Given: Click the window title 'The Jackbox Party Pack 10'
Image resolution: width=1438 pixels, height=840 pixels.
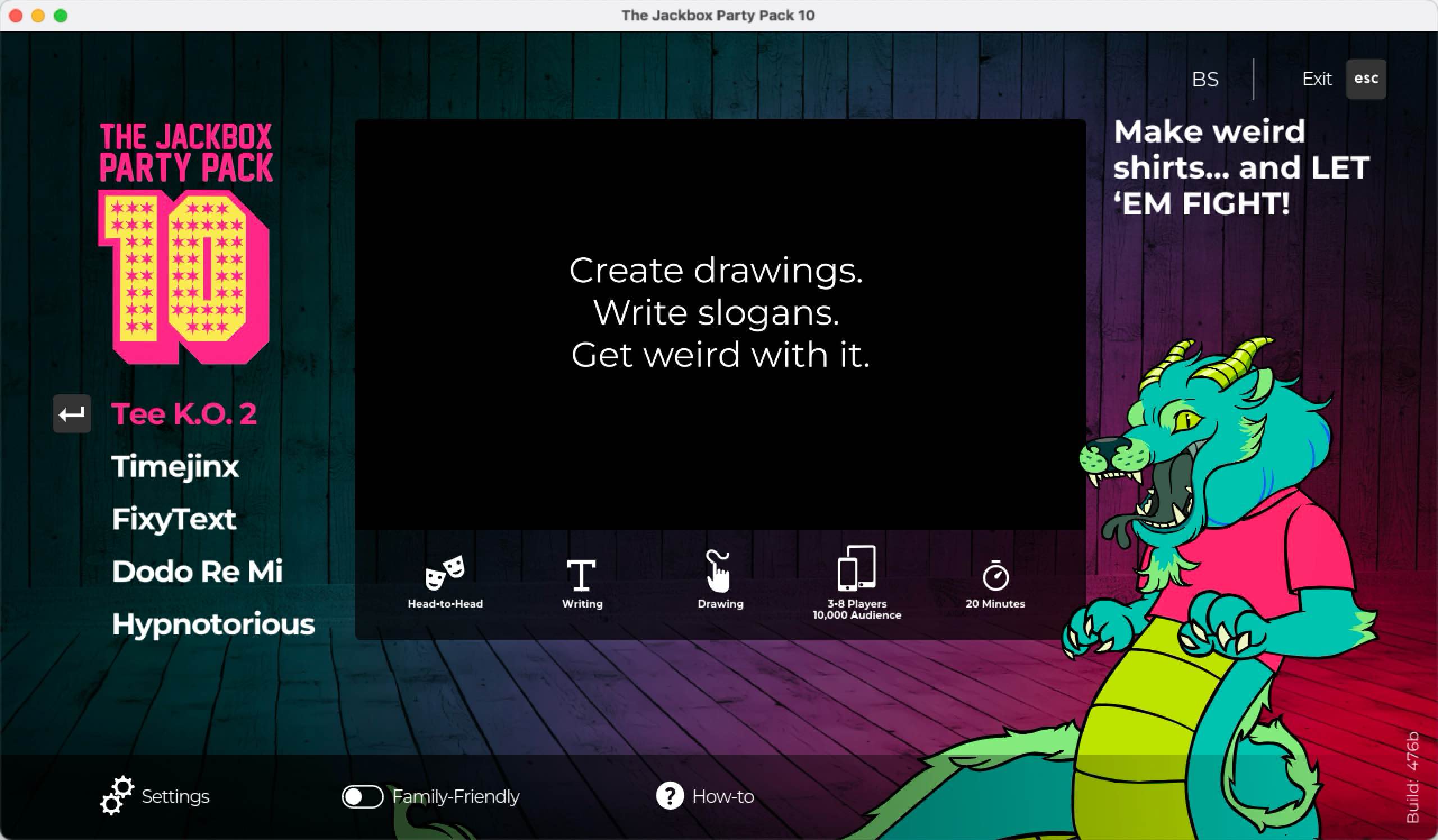Looking at the screenshot, I should 718,15.
